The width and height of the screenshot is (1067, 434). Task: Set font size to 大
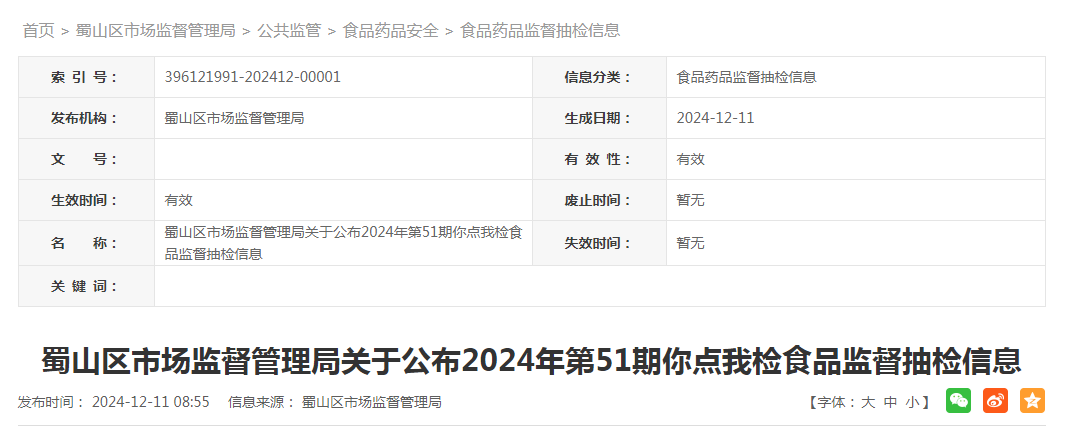(x=868, y=402)
